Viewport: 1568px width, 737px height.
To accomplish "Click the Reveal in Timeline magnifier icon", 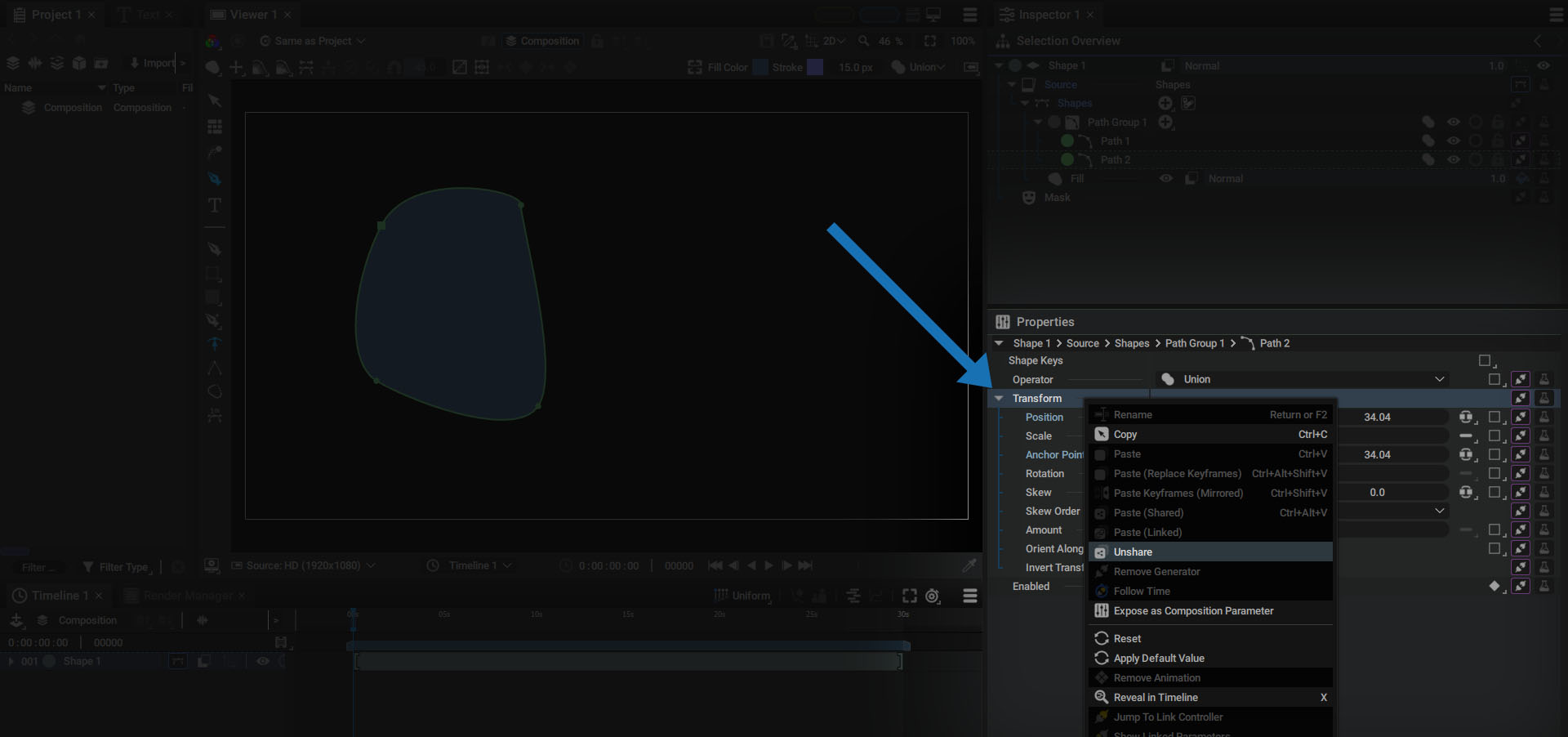I will coord(1102,697).
